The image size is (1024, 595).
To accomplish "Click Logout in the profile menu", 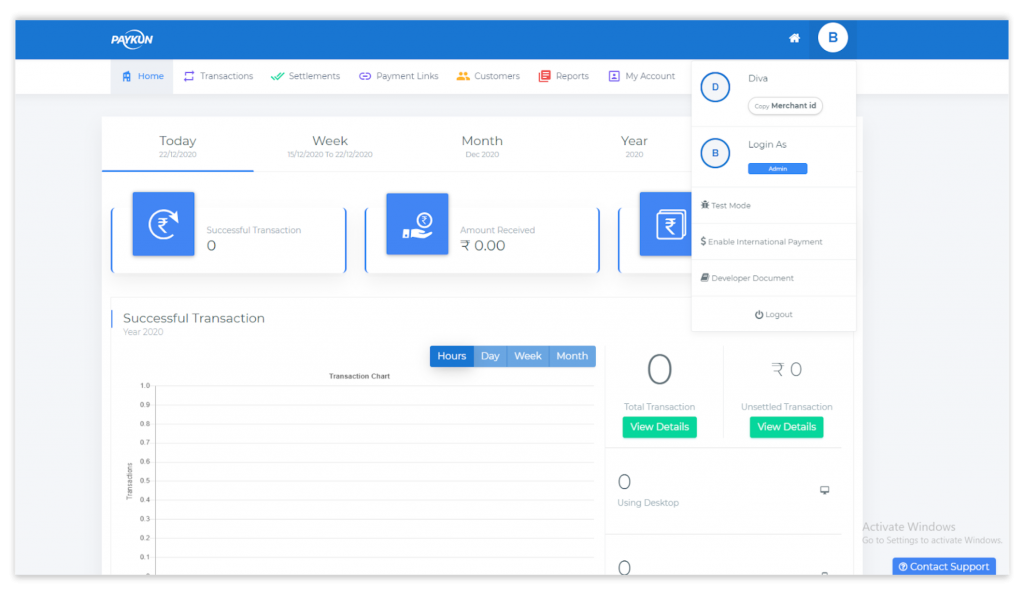I will click(x=774, y=315).
